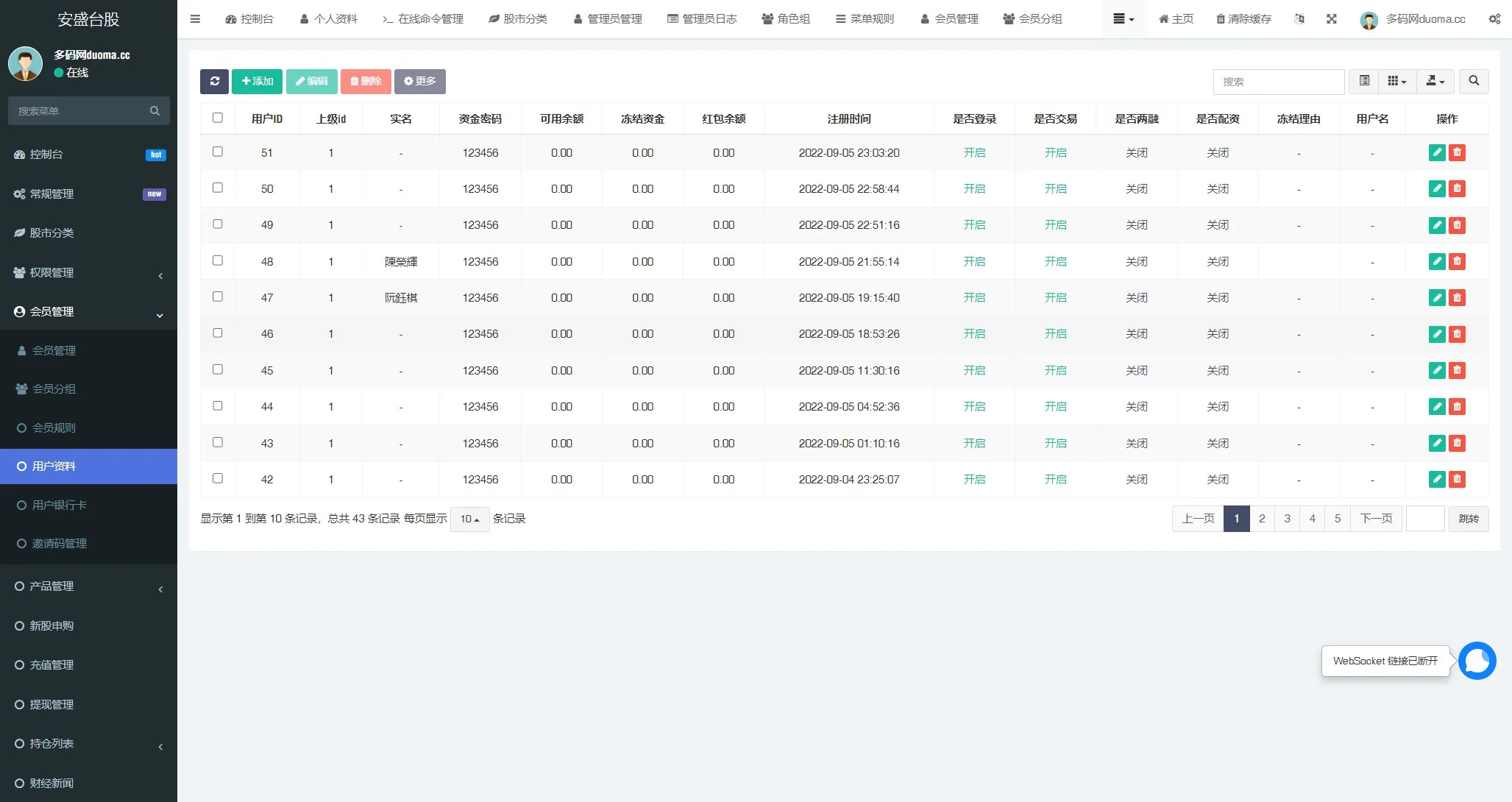The width and height of the screenshot is (1512, 802).
Task: Open the column visibility dropdown near search
Action: pos(1396,82)
